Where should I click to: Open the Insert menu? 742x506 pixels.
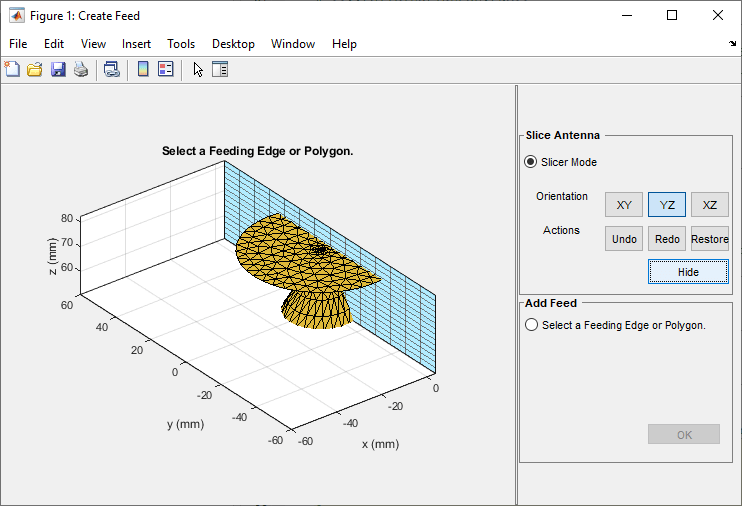136,44
